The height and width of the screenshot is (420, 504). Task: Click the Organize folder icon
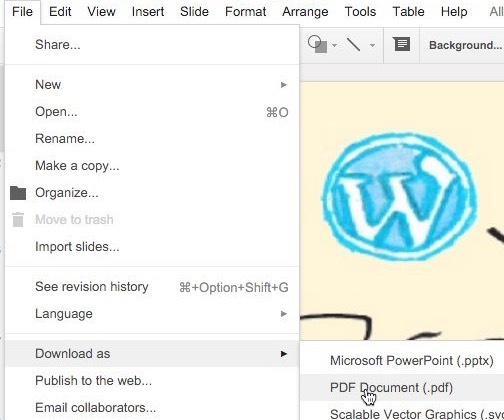click(18, 193)
